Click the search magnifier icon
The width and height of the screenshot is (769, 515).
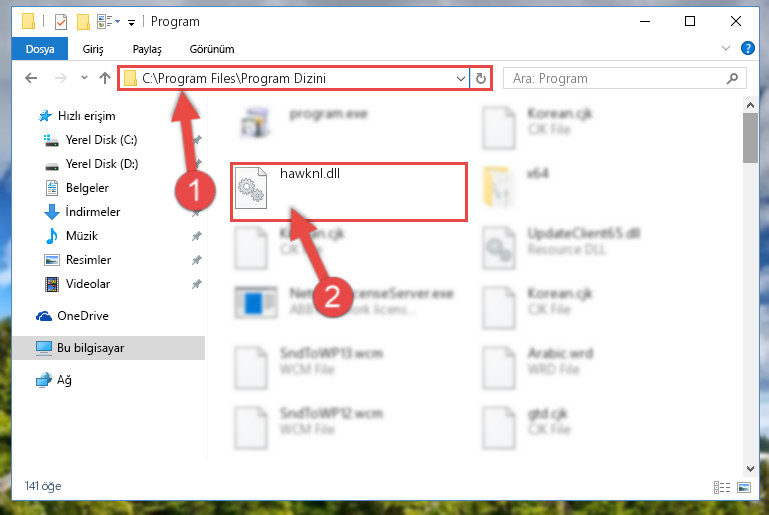(732, 78)
